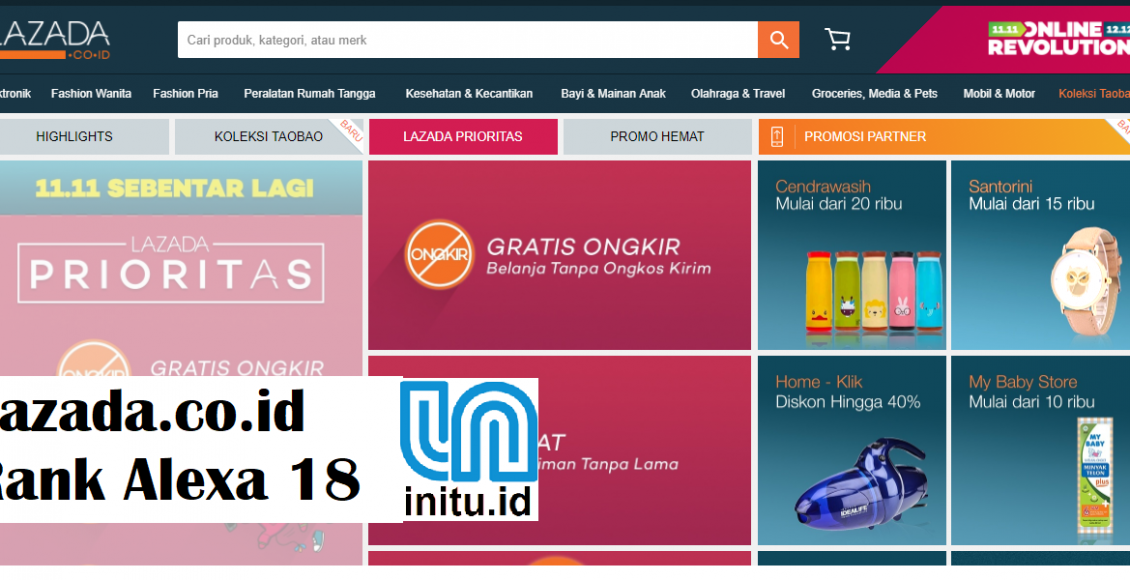Open the Promosi Partner tab
1130x580 pixels.
pos(944,136)
